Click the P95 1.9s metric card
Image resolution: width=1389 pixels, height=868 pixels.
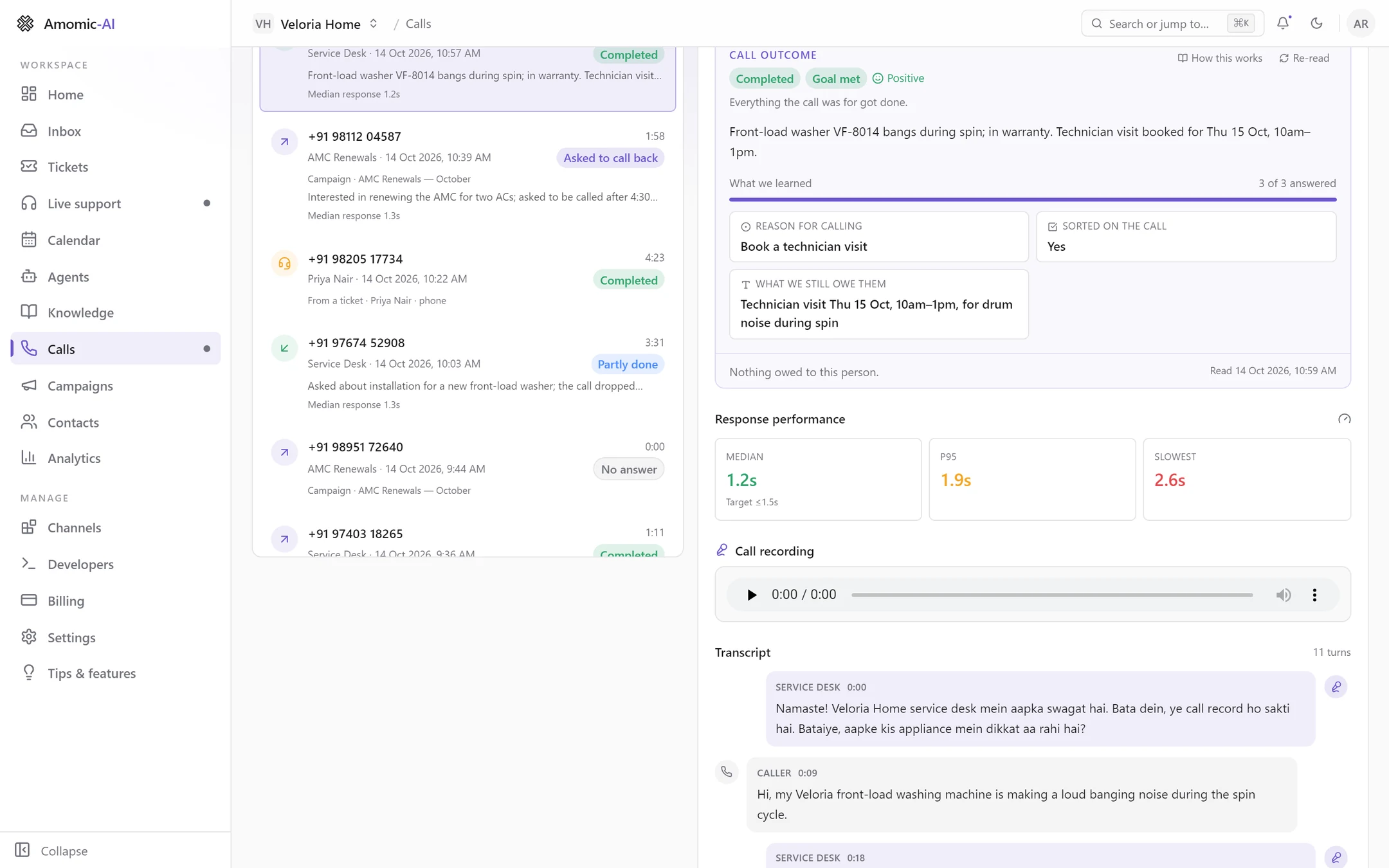pyautogui.click(x=1032, y=479)
